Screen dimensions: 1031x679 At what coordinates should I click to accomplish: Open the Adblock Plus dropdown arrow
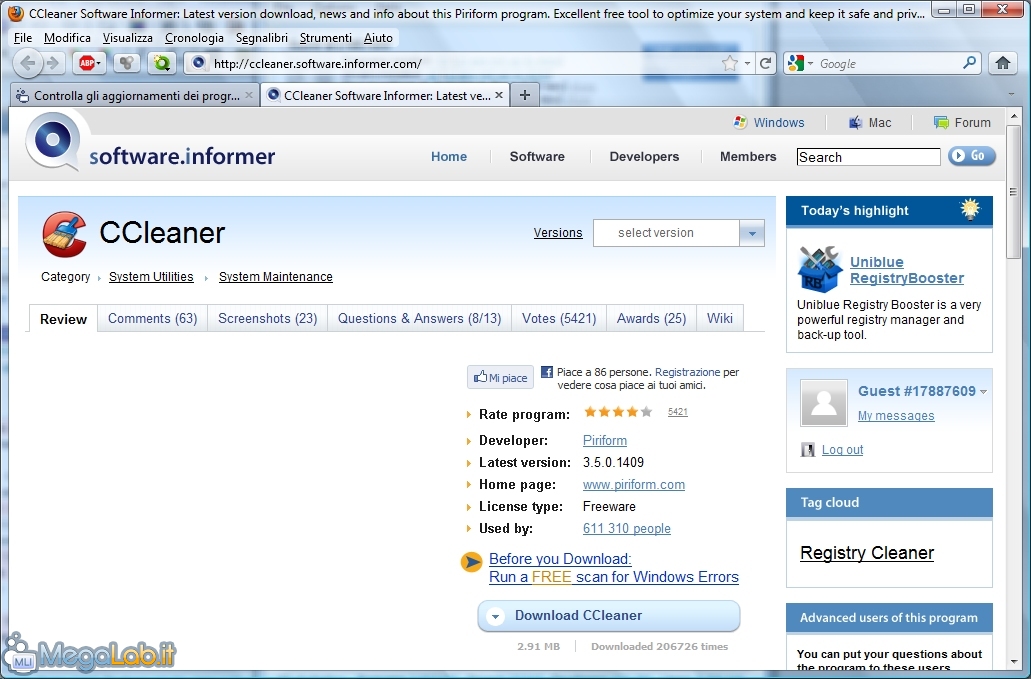pyautogui.click(x=99, y=64)
